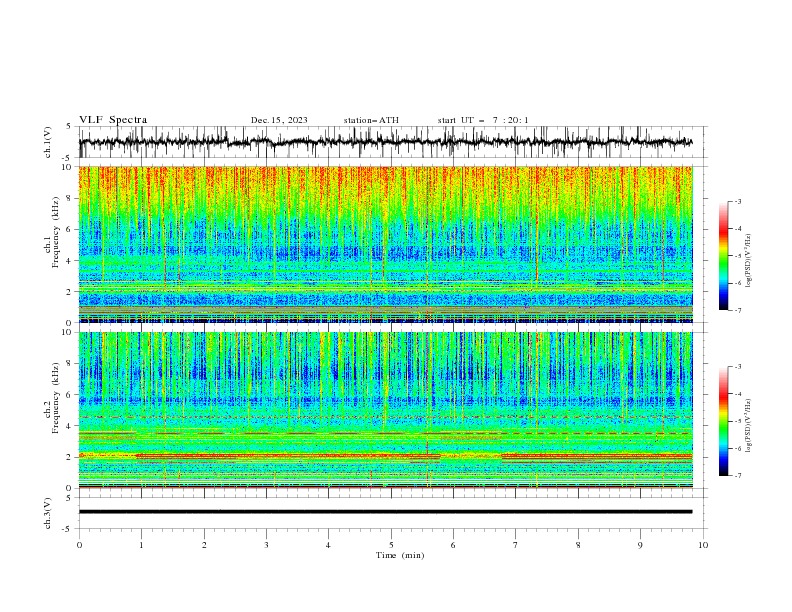Click the '10' kHz tick of ch.2 frequency axis

69,332
